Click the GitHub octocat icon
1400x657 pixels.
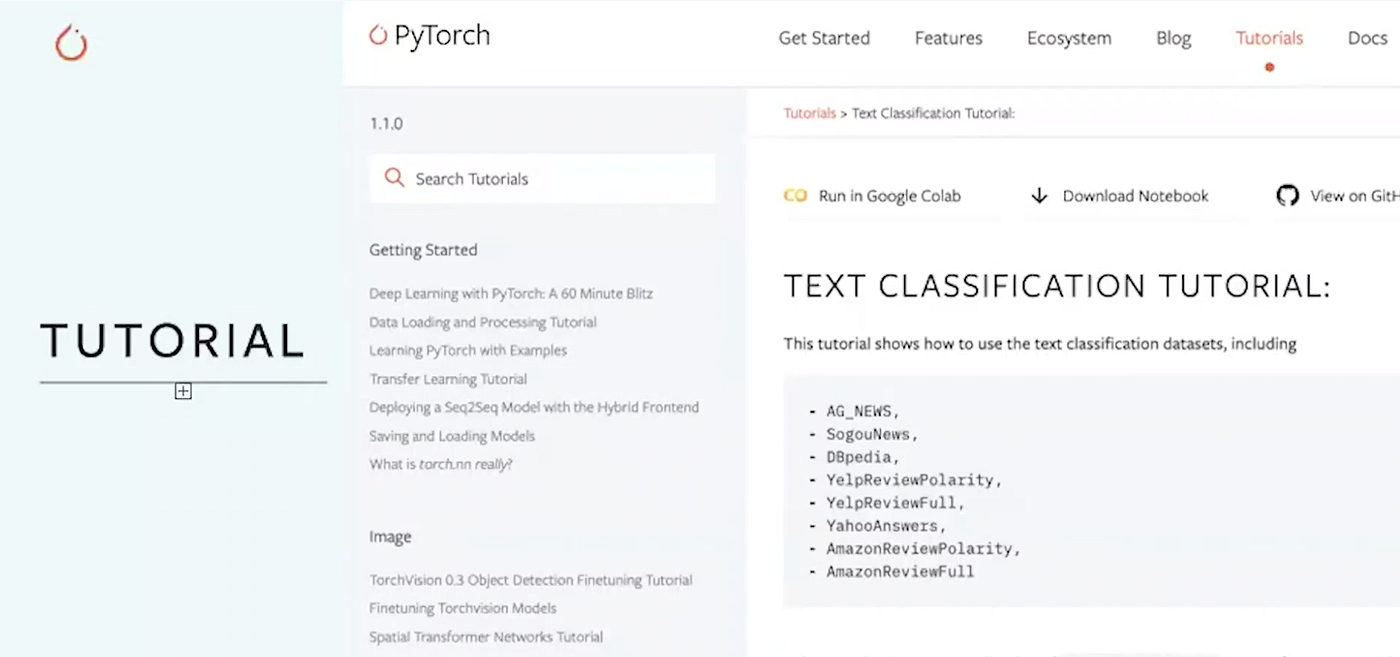click(x=1288, y=196)
